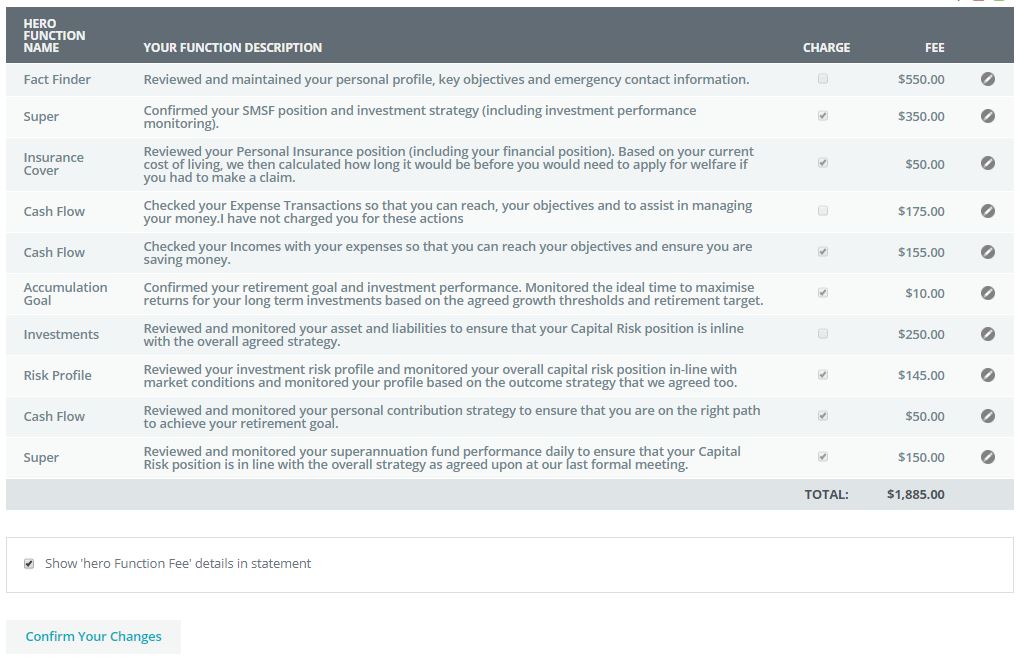Click the Your Function Description column header
The height and width of the screenshot is (659, 1022).
click(x=232, y=47)
